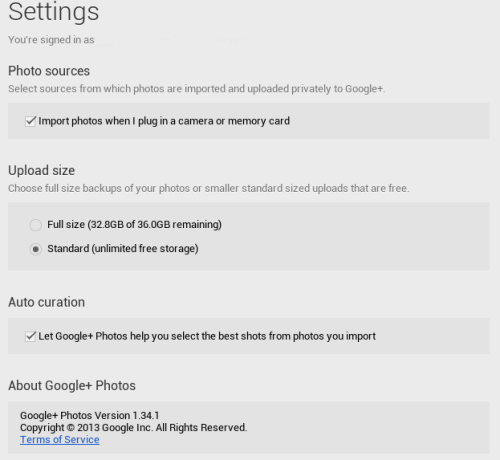Open the Terms of Service link
Screen dimensions: 500x460
60,440
